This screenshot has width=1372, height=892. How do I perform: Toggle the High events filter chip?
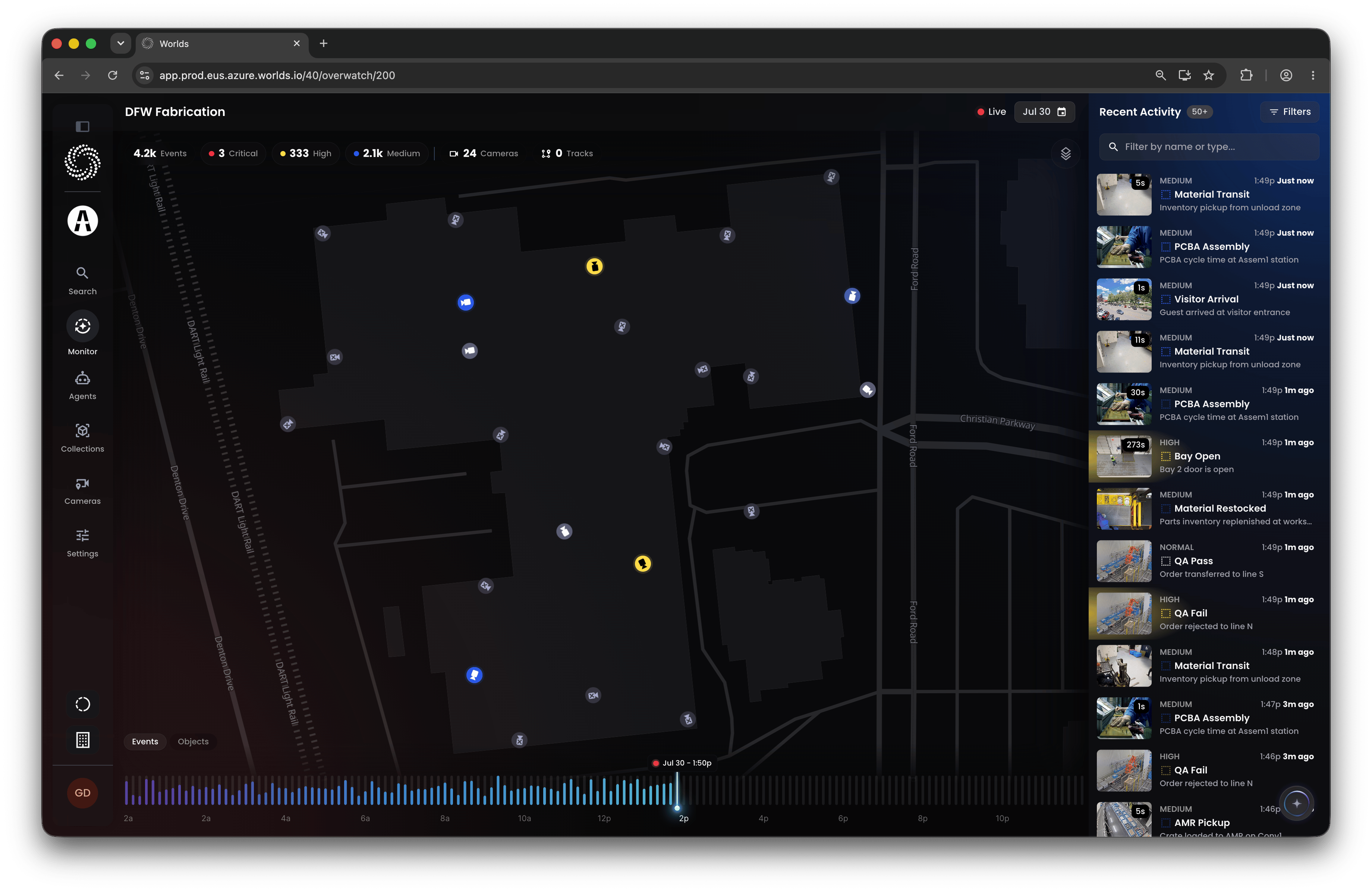305,153
